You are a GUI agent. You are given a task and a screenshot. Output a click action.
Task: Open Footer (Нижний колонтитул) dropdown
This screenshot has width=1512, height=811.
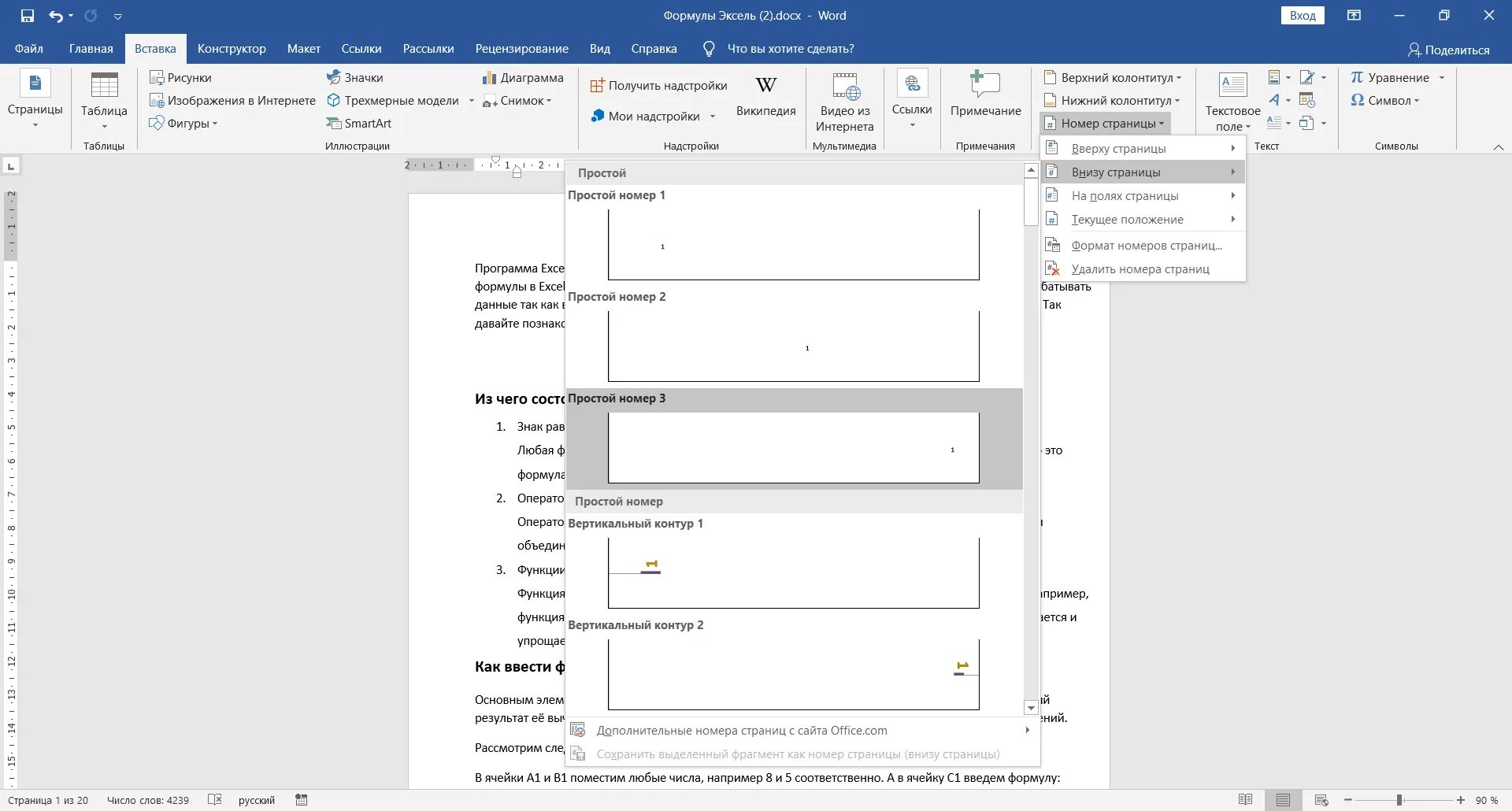pyautogui.click(x=1111, y=100)
